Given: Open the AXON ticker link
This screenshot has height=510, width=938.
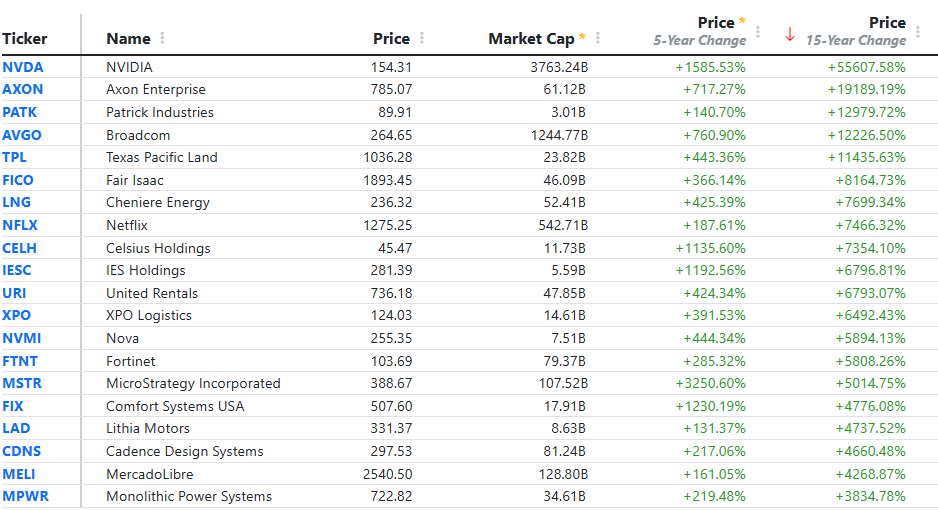Looking at the screenshot, I should point(23,90).
